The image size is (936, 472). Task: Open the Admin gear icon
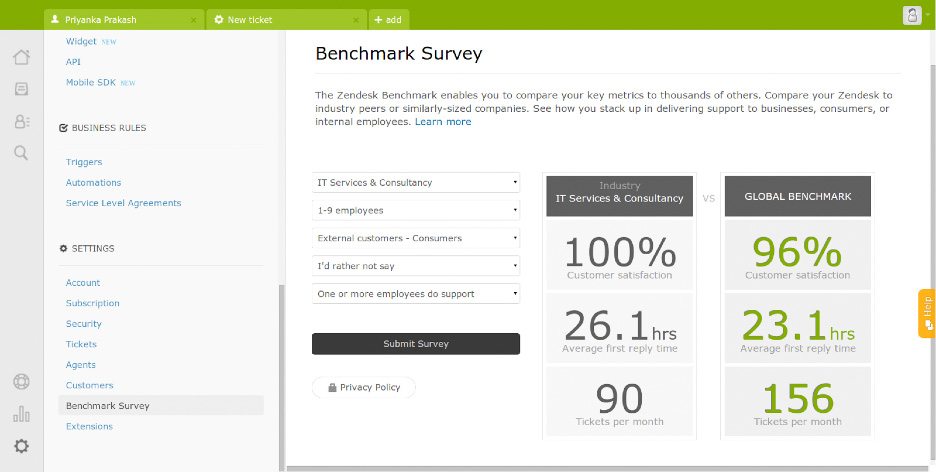coord(21,446)
